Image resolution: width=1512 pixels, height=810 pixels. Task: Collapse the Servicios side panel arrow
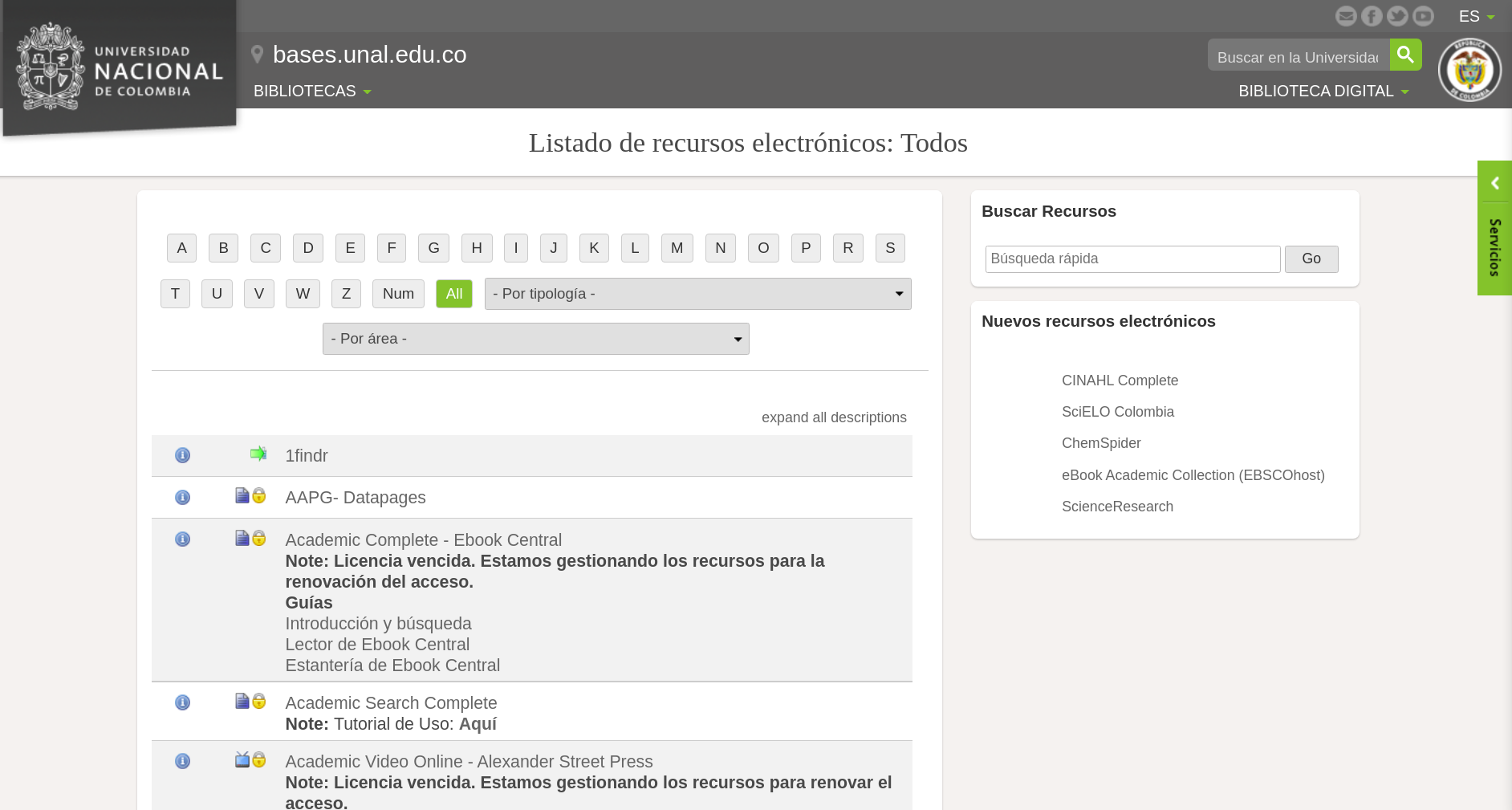point(1495,183)
